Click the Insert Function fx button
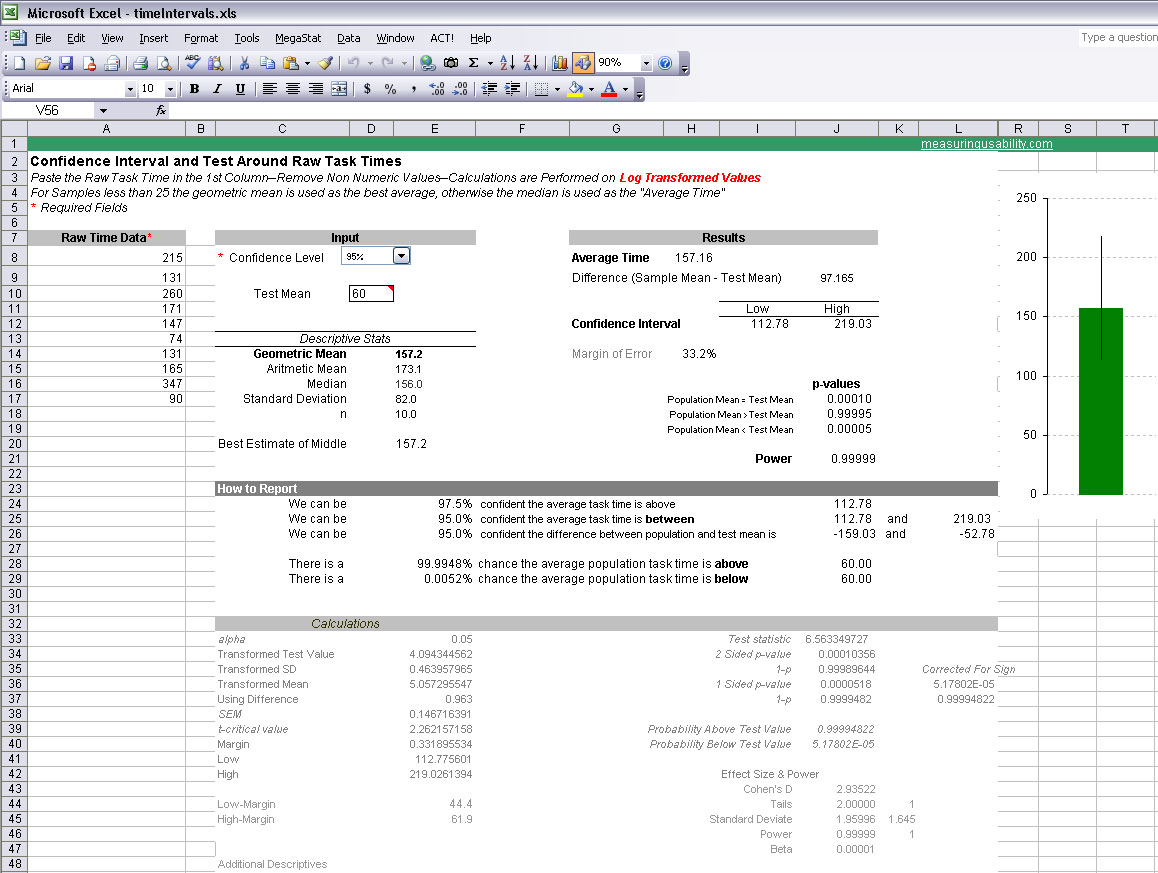 point(160,111)
